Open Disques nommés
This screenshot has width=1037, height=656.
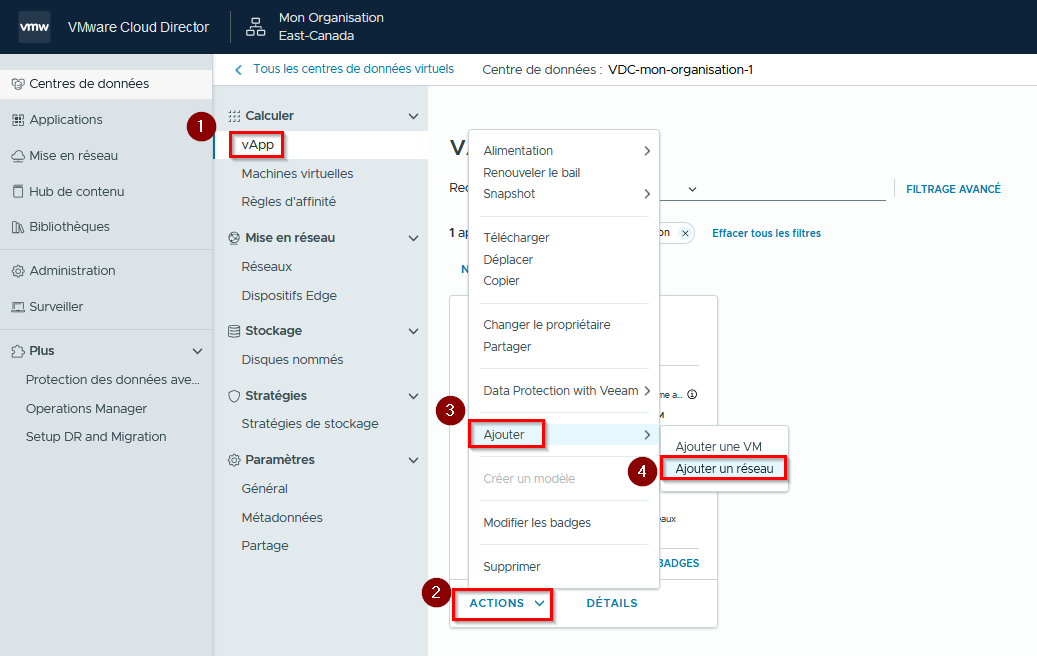point(292,360)
